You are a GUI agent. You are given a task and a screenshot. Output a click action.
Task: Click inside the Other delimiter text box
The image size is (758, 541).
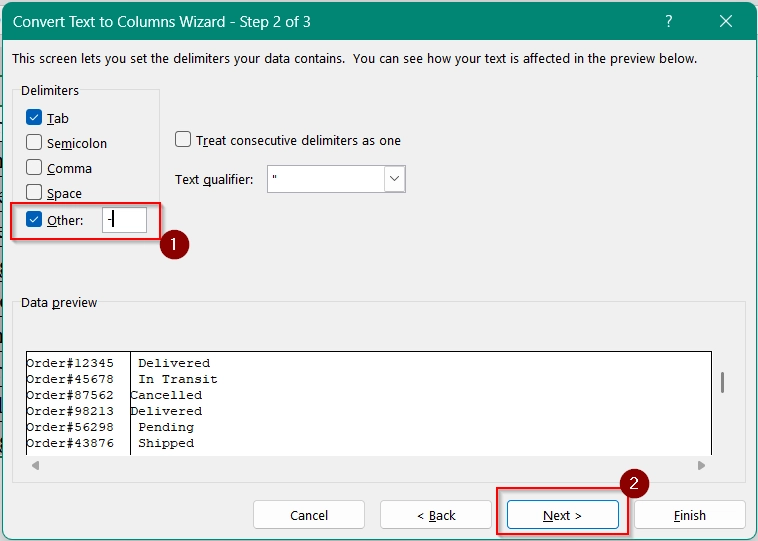(124, 220)
